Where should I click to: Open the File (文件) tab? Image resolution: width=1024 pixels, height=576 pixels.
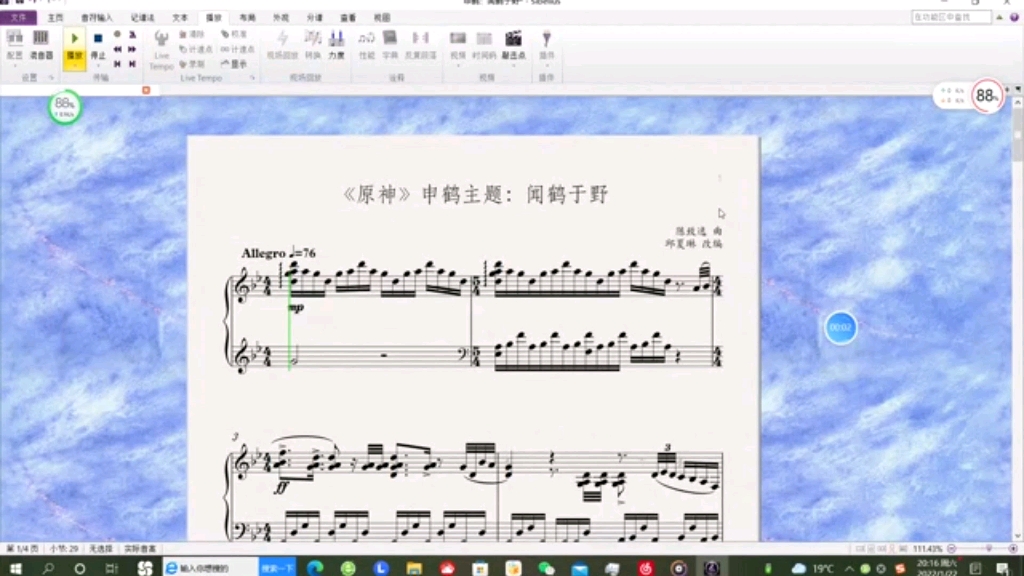(18, 18)
